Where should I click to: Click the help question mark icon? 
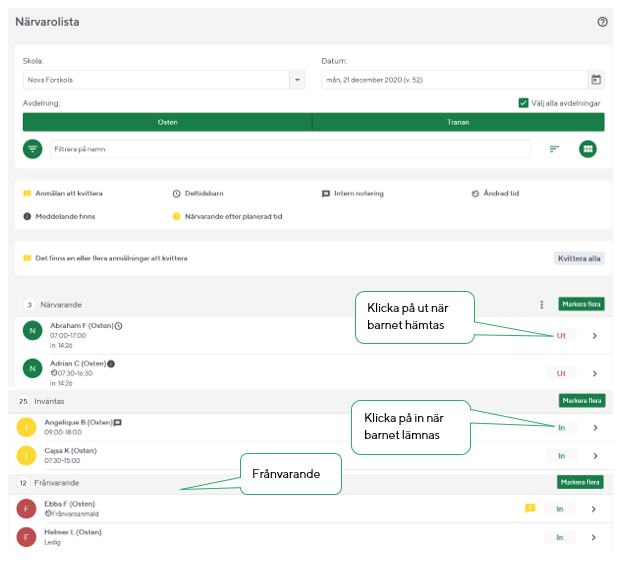click(602, 21)
